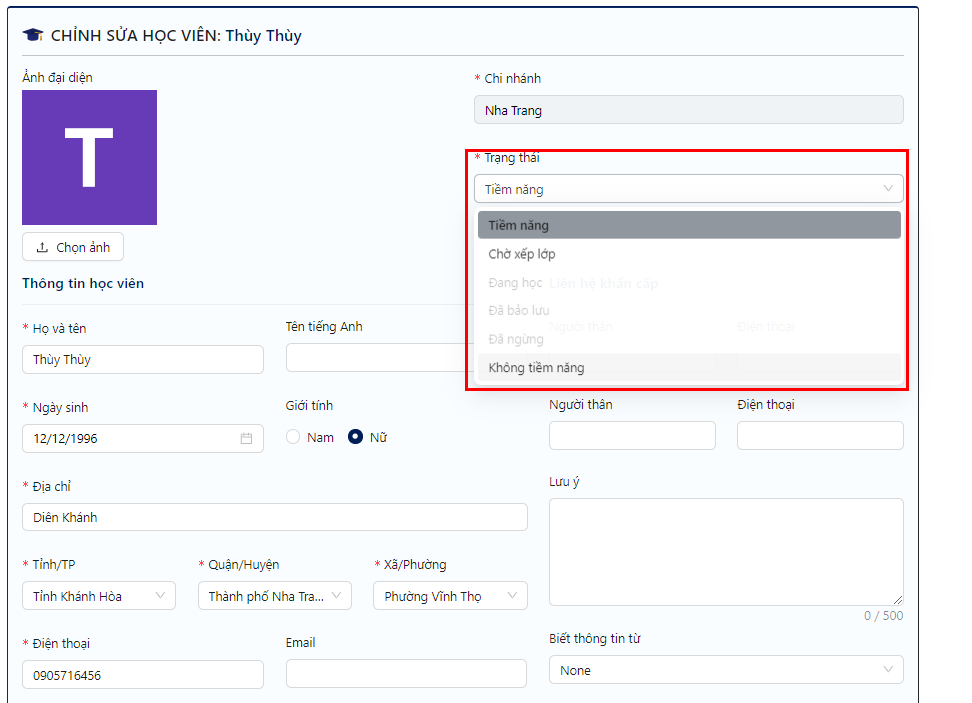Choose Chờ xếp lớp status option
The image size is (972, 703).
(689, 254)
